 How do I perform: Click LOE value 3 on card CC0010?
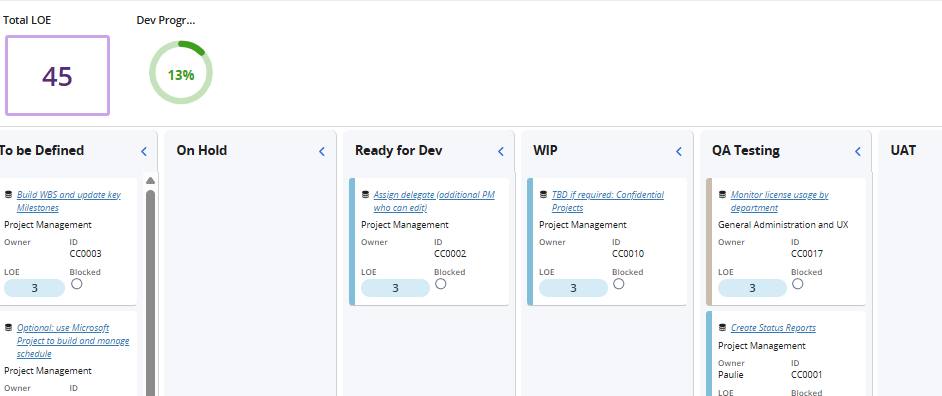click(573, 288)
